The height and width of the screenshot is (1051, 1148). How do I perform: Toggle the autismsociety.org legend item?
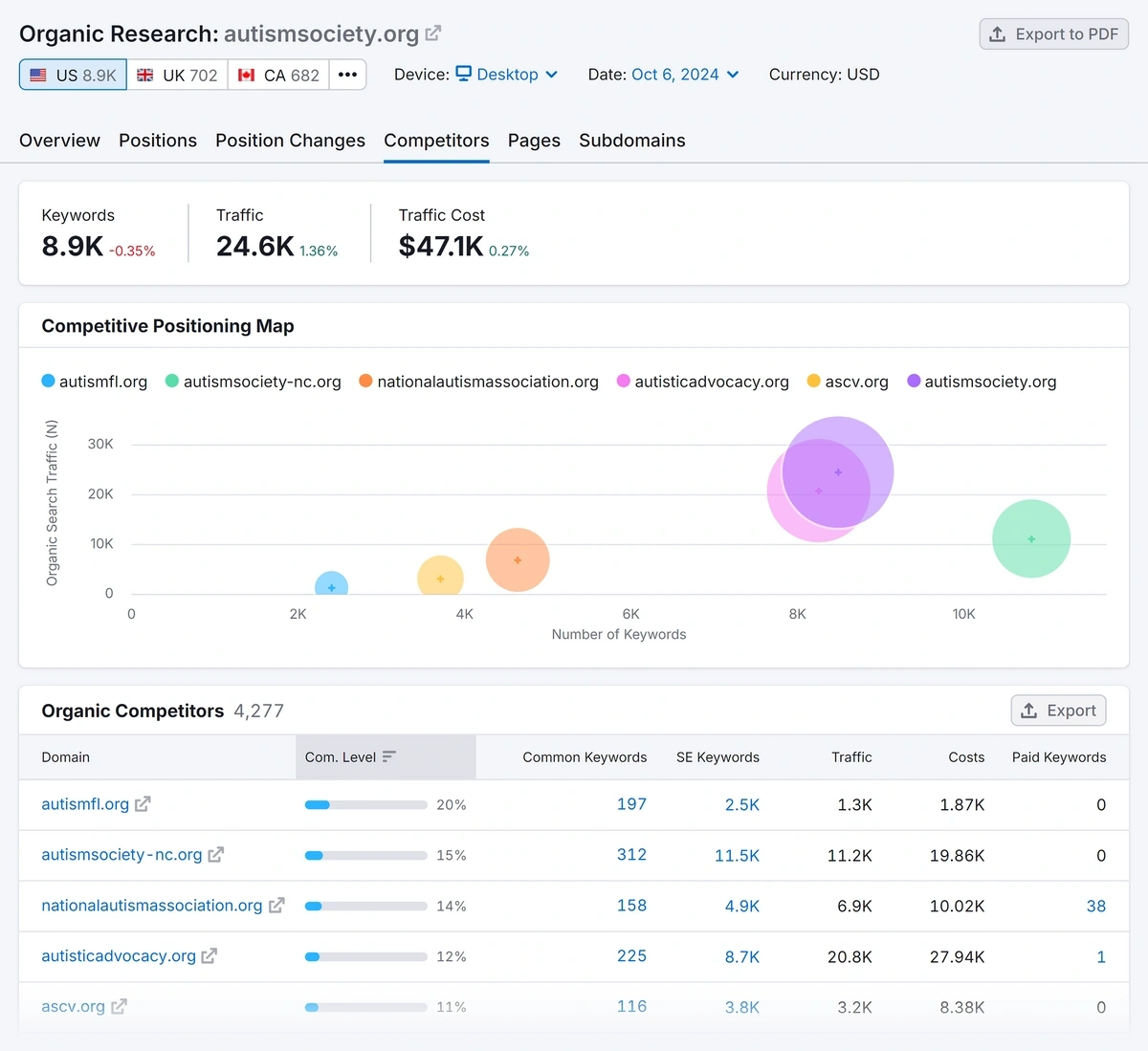[982, 382]
